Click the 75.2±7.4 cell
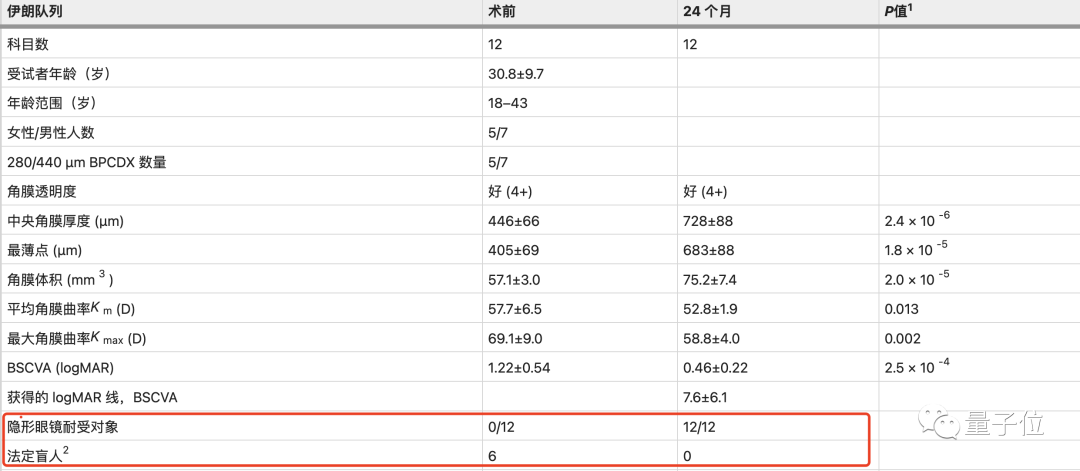Image resolution: width=1080 pixels, height=471 pixels. 711,280
